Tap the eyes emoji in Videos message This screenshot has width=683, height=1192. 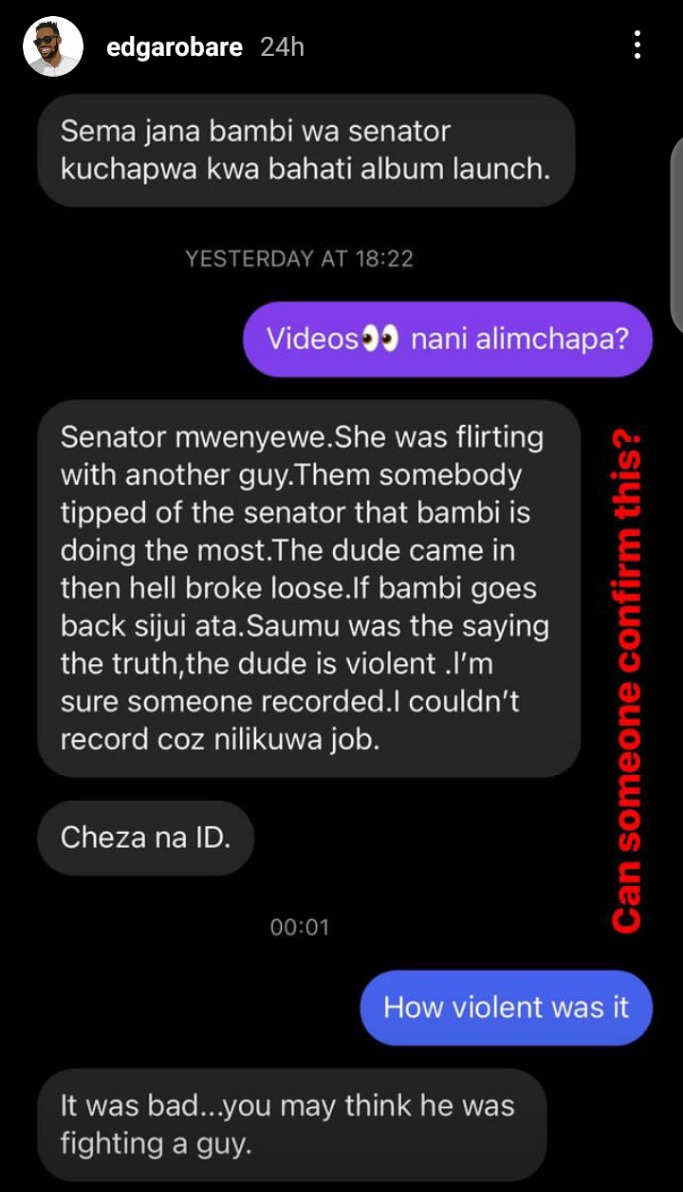pos(380,339)
